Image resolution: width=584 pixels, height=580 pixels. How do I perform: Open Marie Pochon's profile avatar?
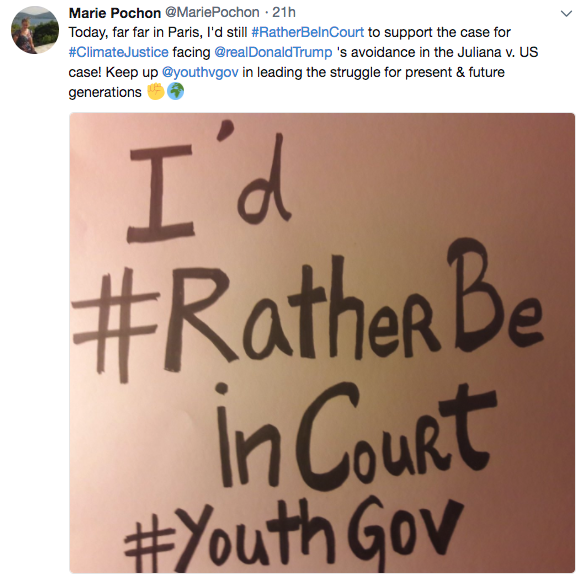point(35,31)
